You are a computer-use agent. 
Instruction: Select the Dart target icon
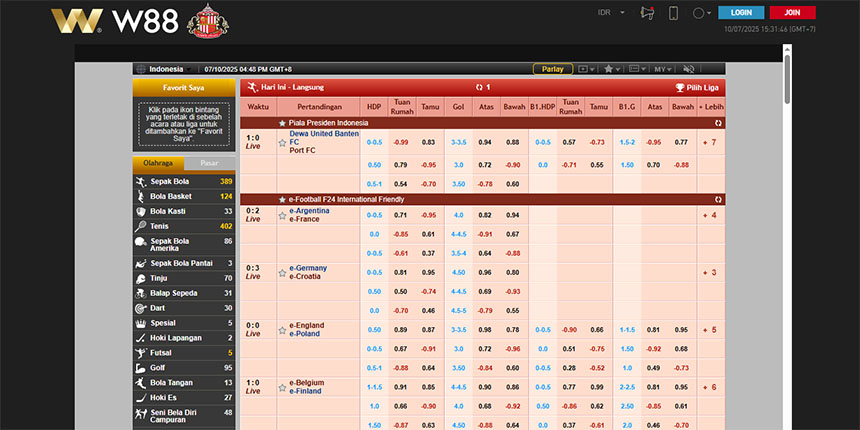tap(141, 308)
